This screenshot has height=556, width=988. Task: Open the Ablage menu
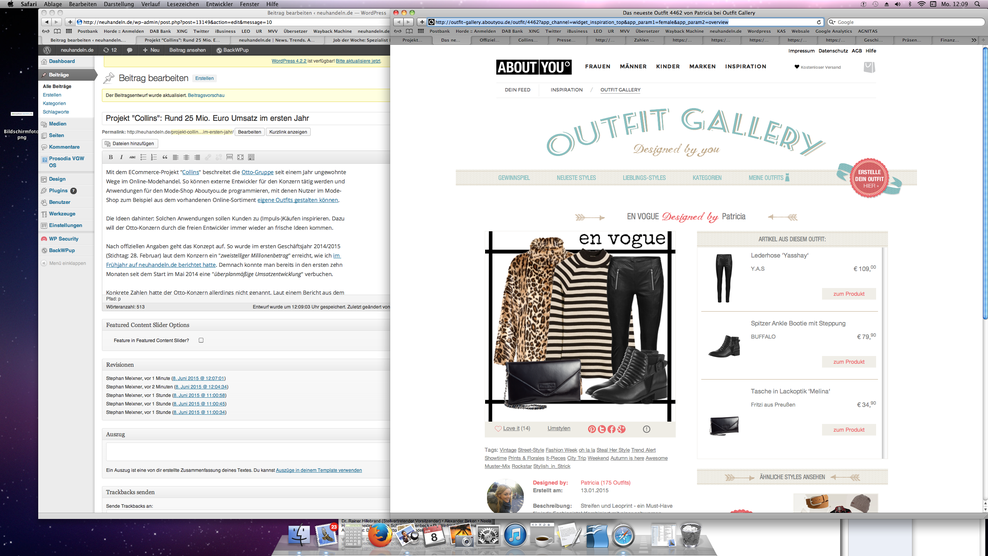click(52, 4)
